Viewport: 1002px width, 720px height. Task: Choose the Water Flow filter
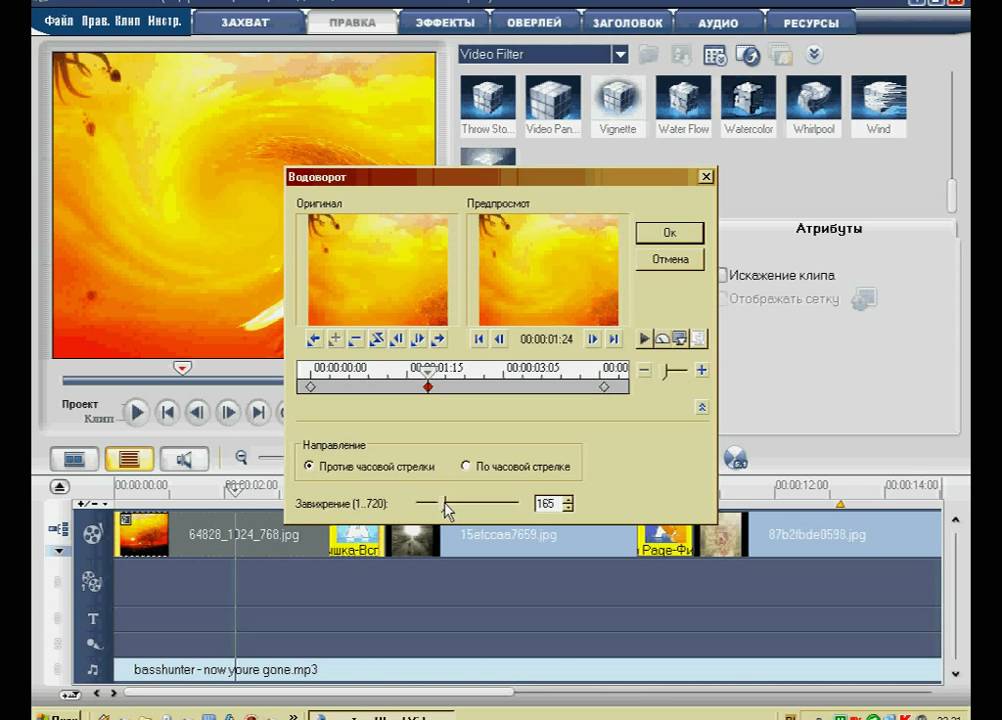click(683, 105)
